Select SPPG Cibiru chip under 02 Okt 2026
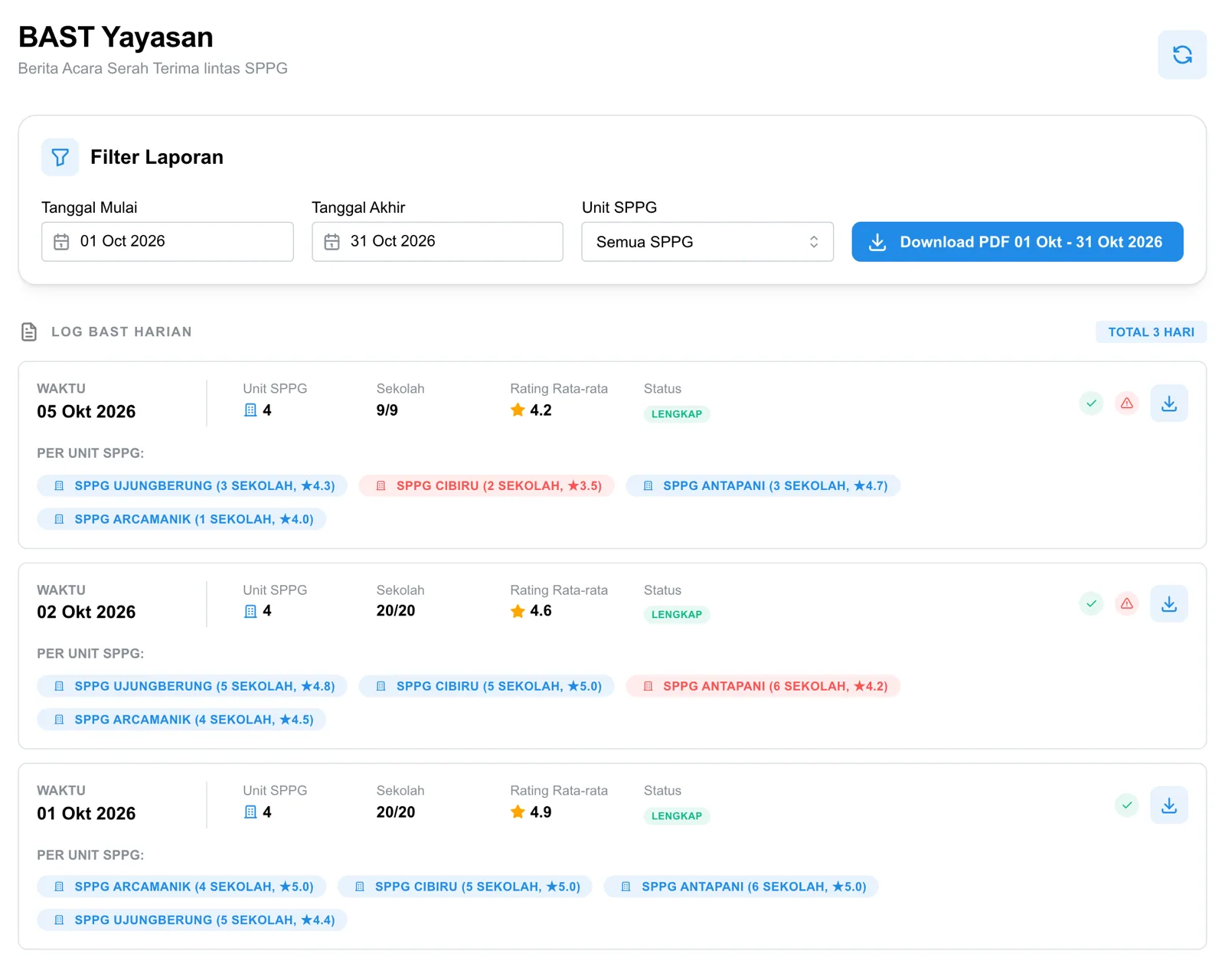The image size is (1225, 980). pos(486,687)
